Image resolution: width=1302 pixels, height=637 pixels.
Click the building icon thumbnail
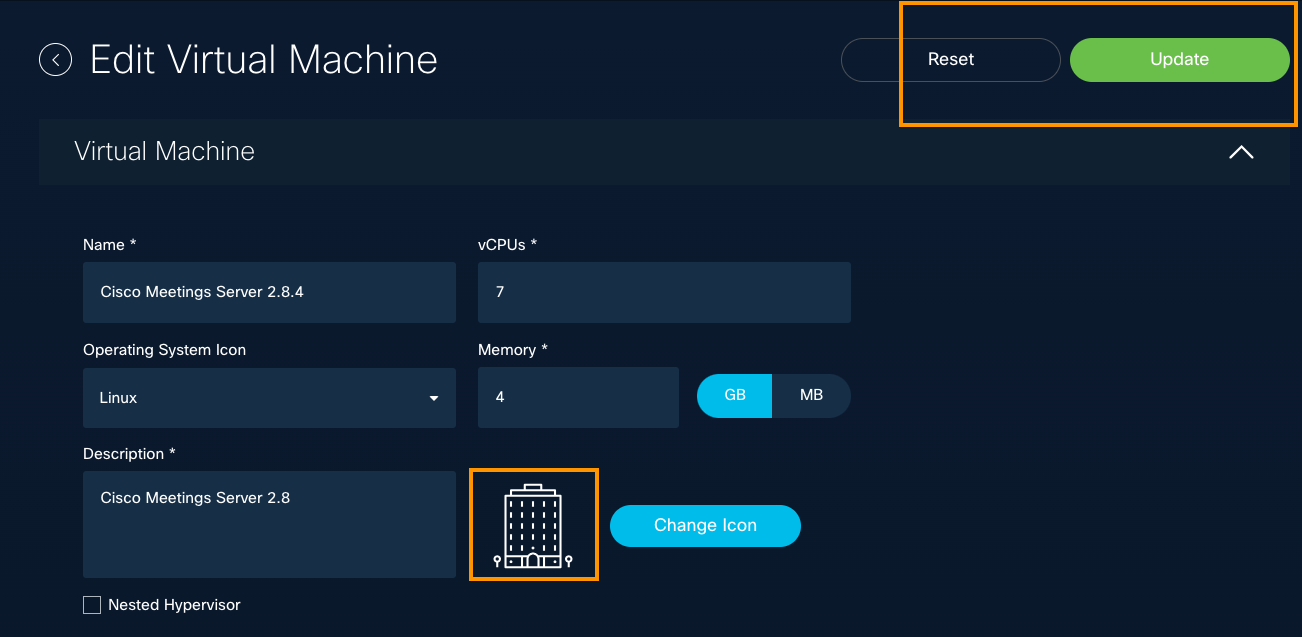534,524
